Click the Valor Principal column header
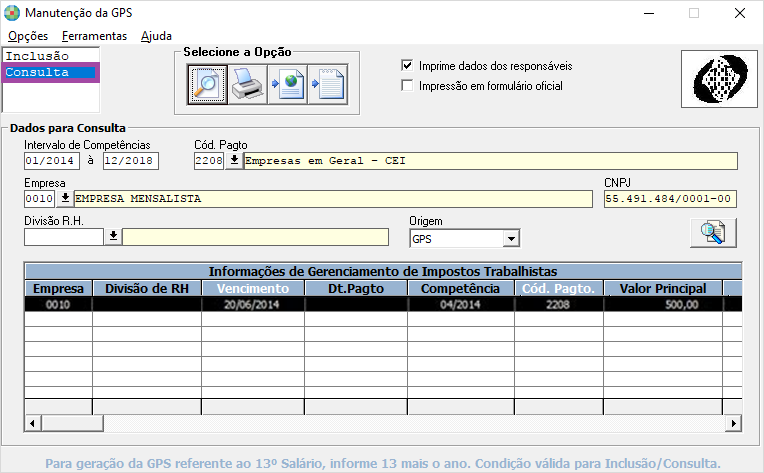Image resolution: width=764 pixels, height=473 pixels. tap(663, 288)
